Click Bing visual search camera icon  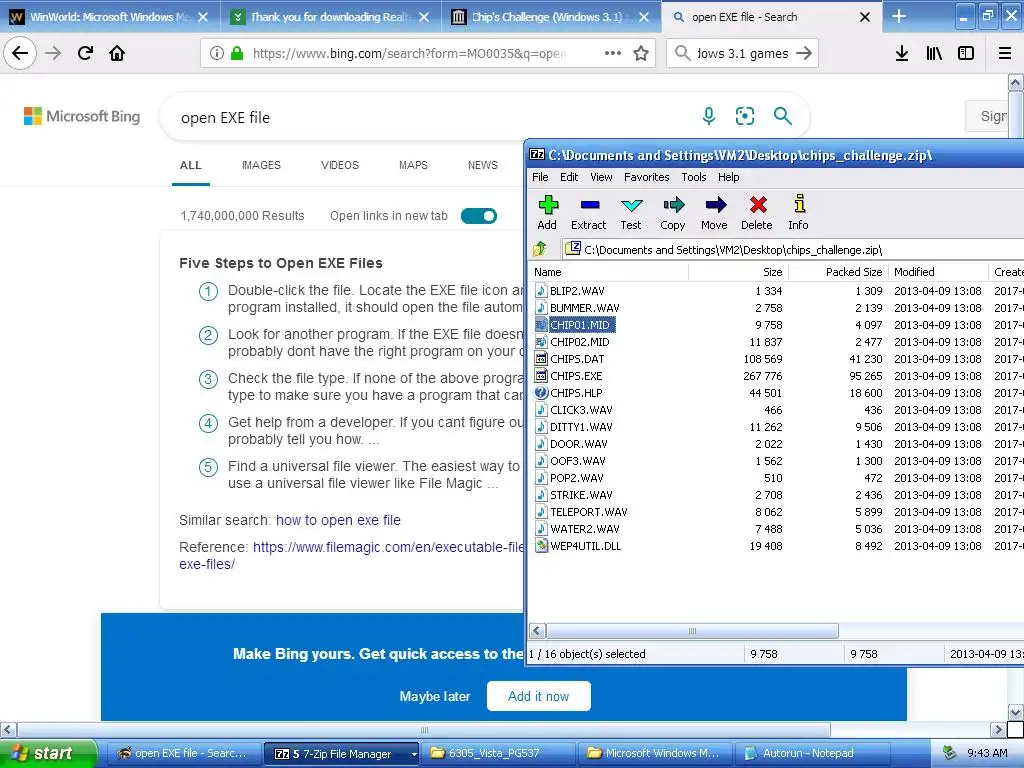point(744,116)
